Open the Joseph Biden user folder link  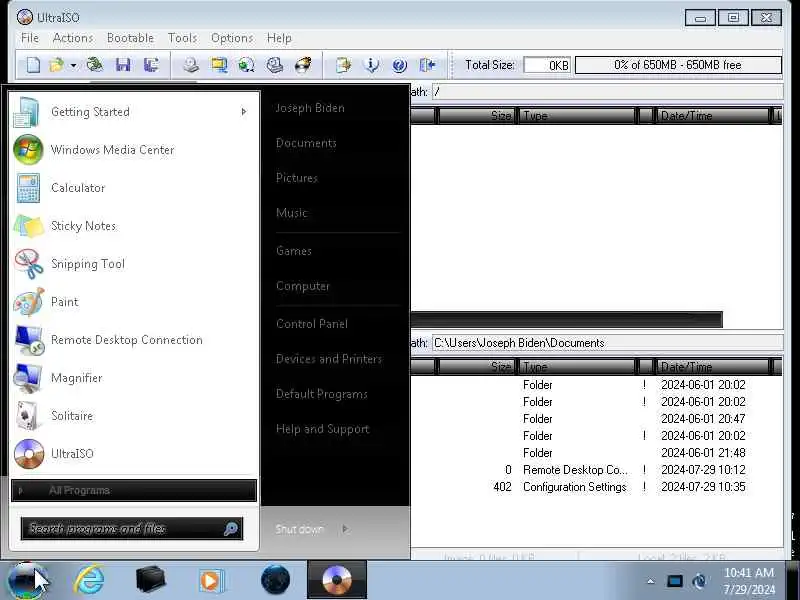[x=310, y=108]
